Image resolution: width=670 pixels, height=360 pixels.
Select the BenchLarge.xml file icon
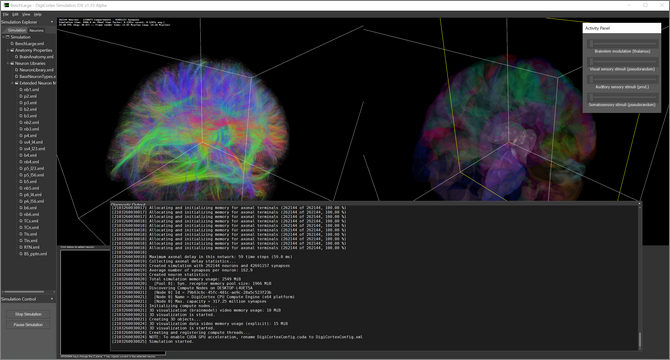[12, 44]
